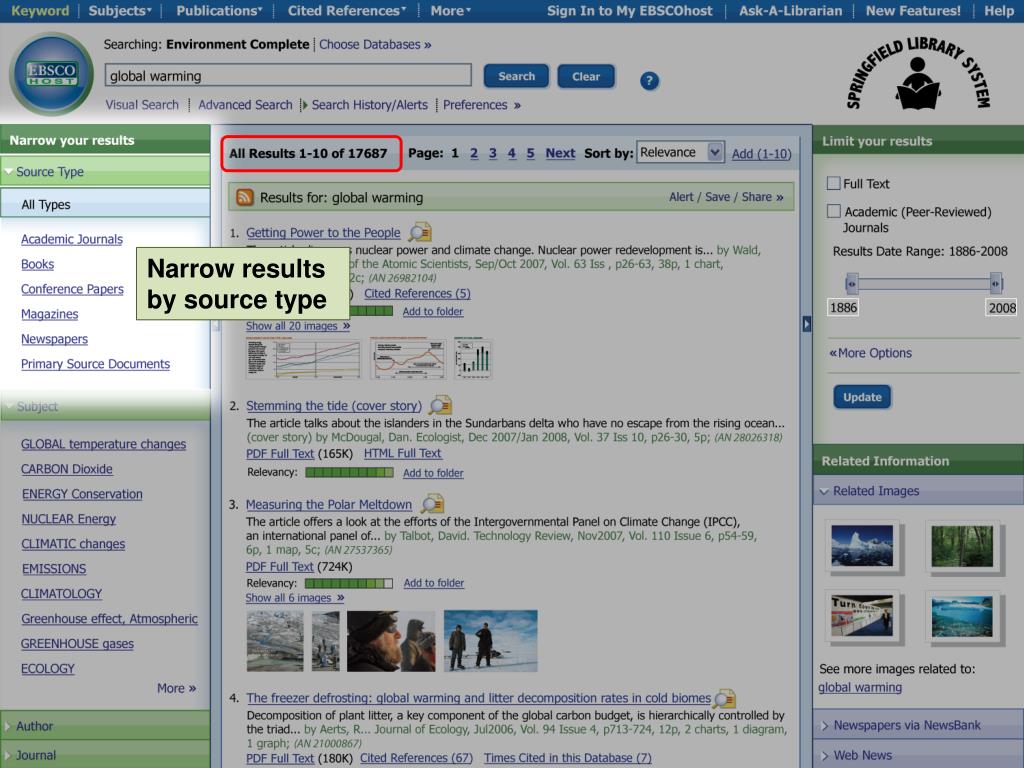Click the Clear button
Viewport: 1024px width, 768px height.
586,76
